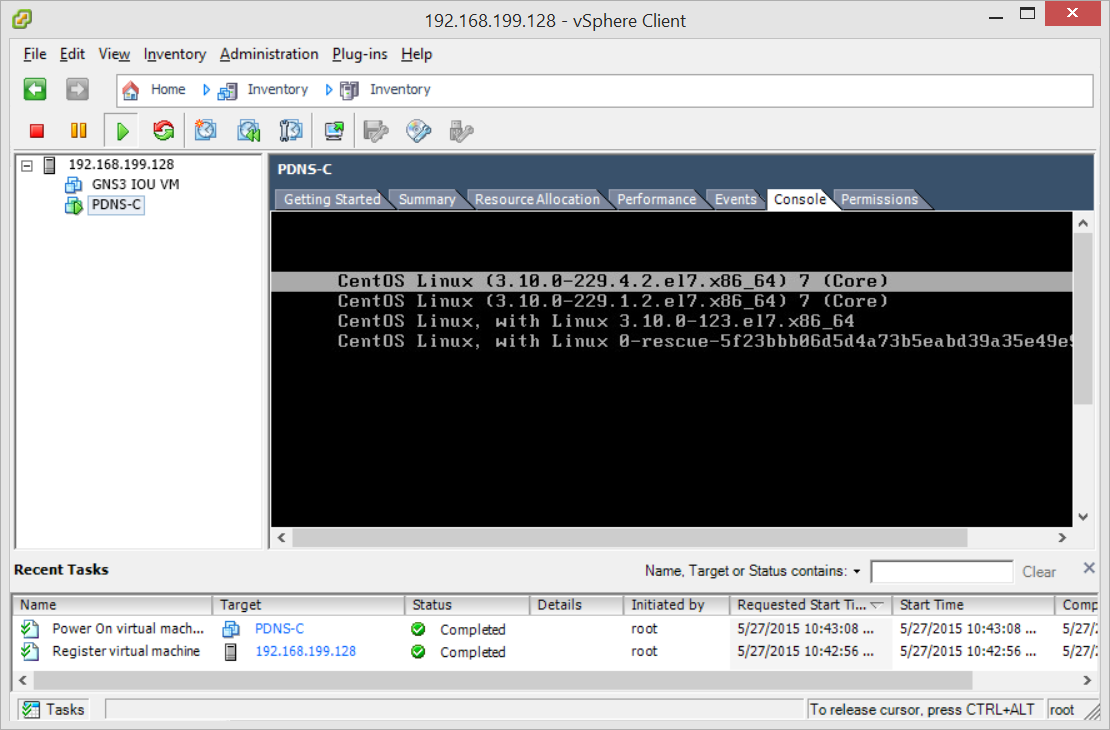Screen dimensions: 1110x730
Task: Select the Console tab
Action: coord(800,200)
